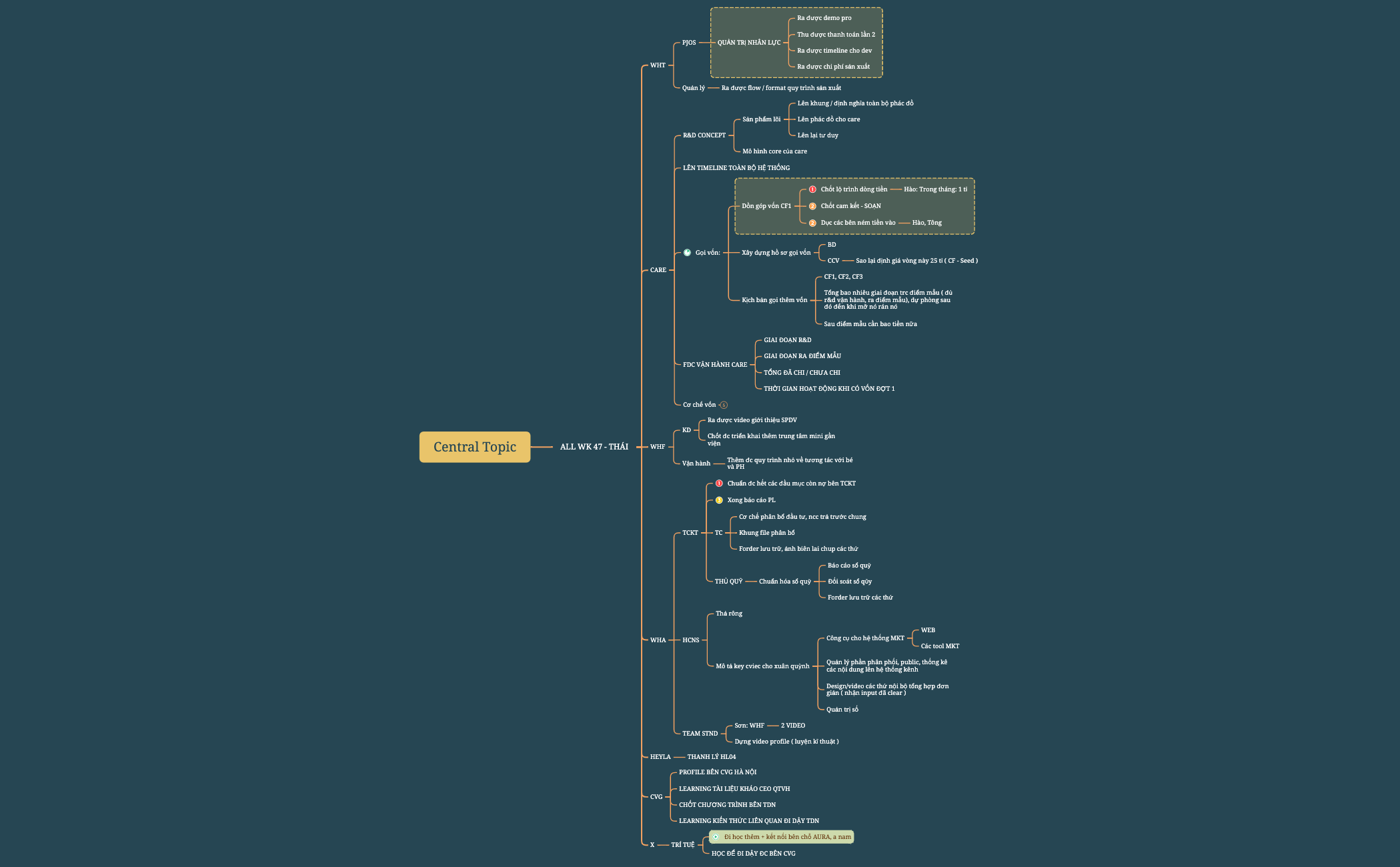Click 'Chuẩn hóa sổ quỹ' topic
This screenshot has width=1400, height=867.
[785, 582]
